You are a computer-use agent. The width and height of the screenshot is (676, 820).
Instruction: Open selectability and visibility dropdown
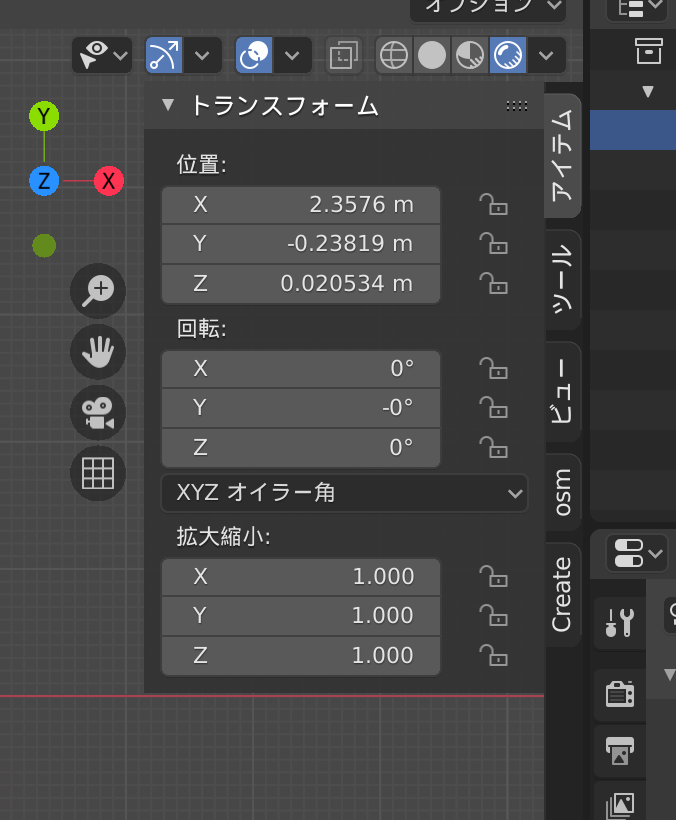[102, 55]
